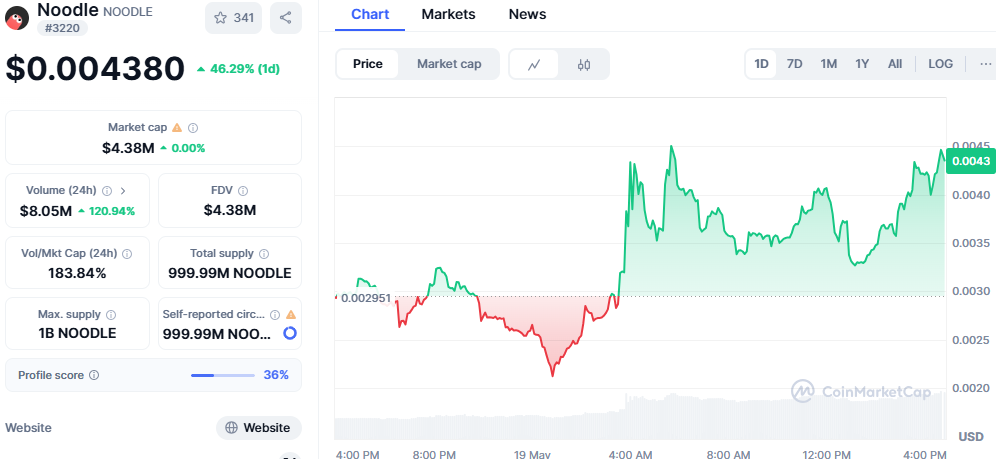This screenshot has width=996, height=459.
Task: Show info icon next to Vol/Mkt Cap (24h)
Action: pyautogui.click(x=127, y=254)
